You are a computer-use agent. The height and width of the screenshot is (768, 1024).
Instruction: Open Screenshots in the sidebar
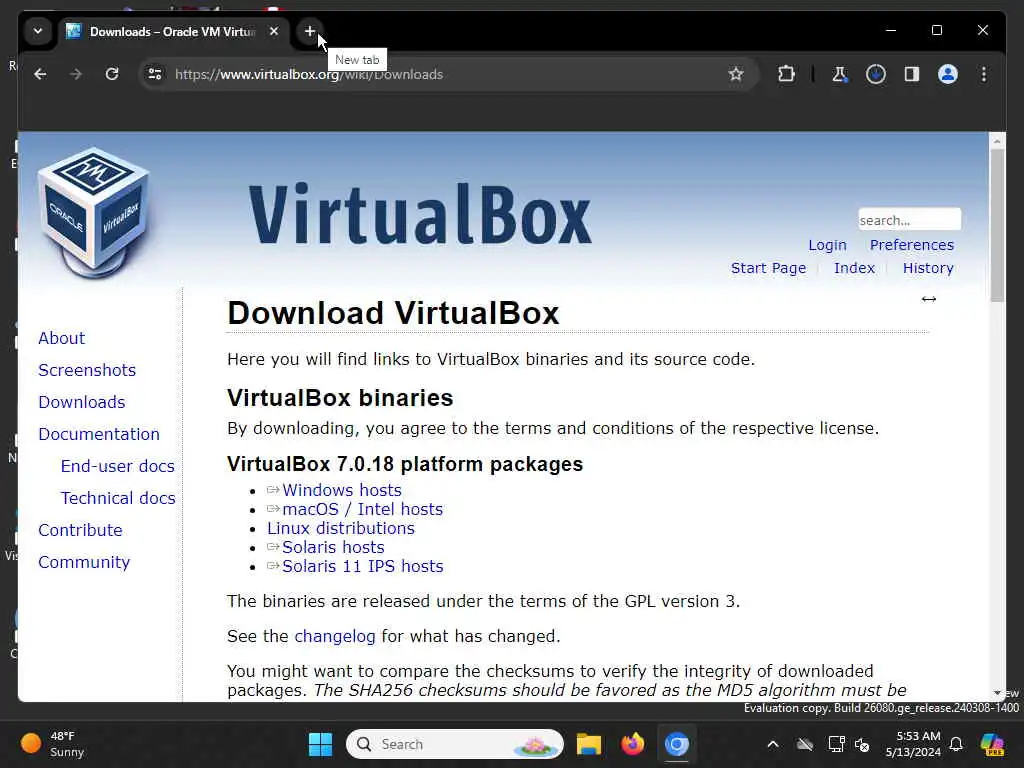(87, 370)
